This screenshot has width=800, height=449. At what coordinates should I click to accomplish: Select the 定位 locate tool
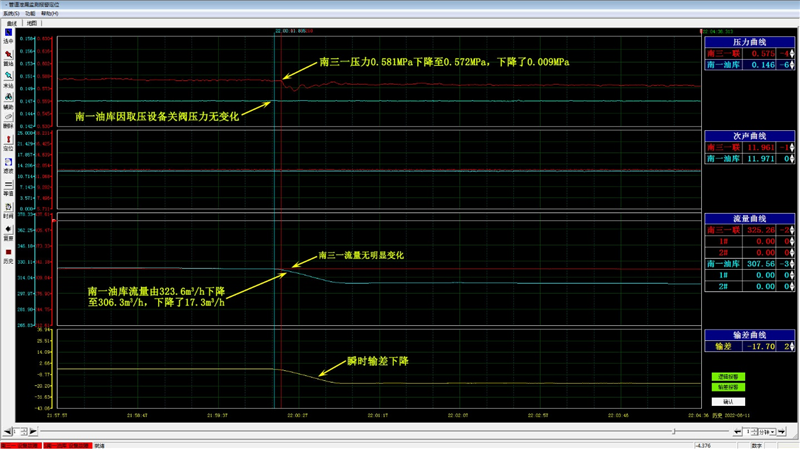(x=8, y=142)
